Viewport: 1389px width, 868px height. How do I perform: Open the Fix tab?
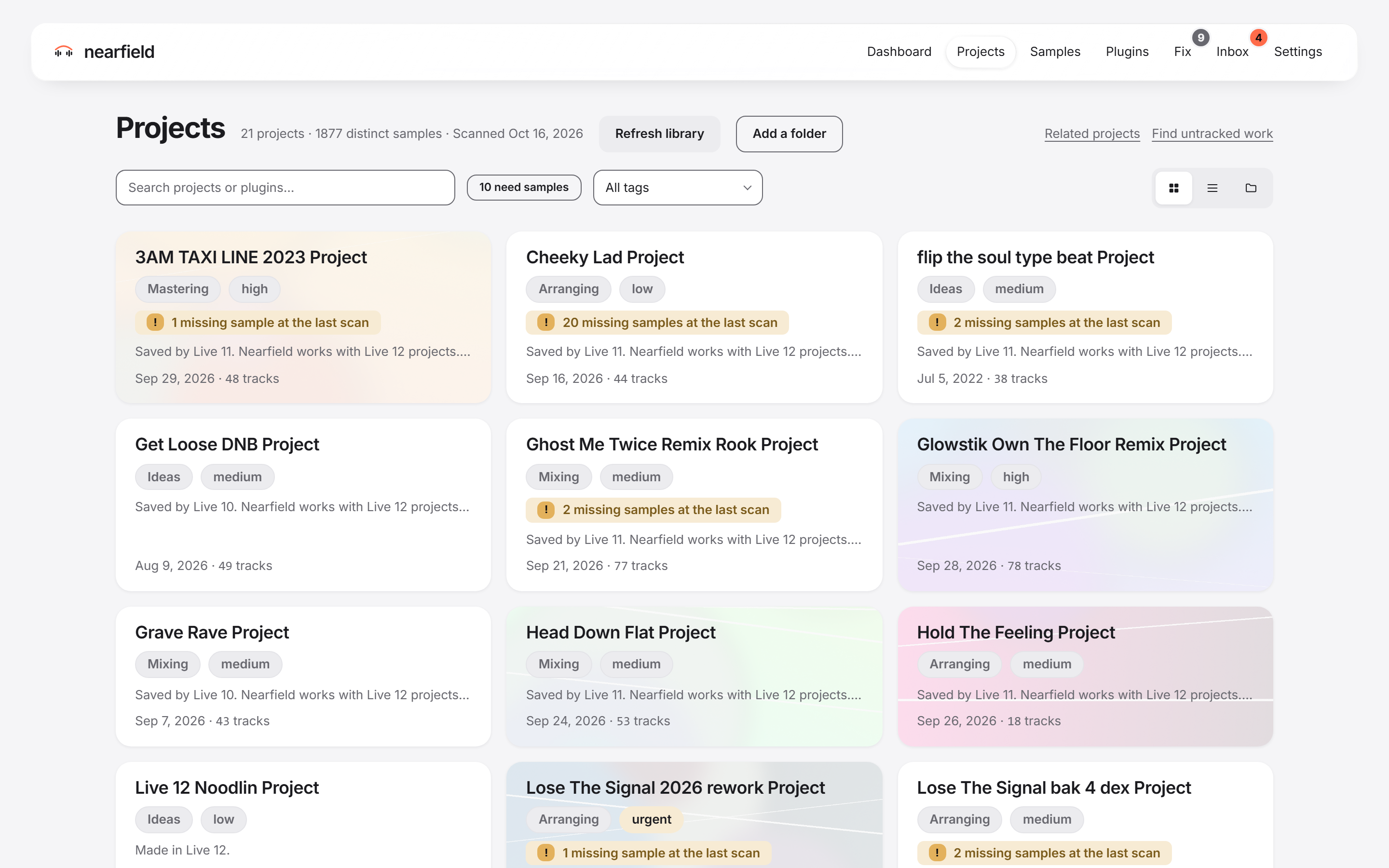(1183, 52)
